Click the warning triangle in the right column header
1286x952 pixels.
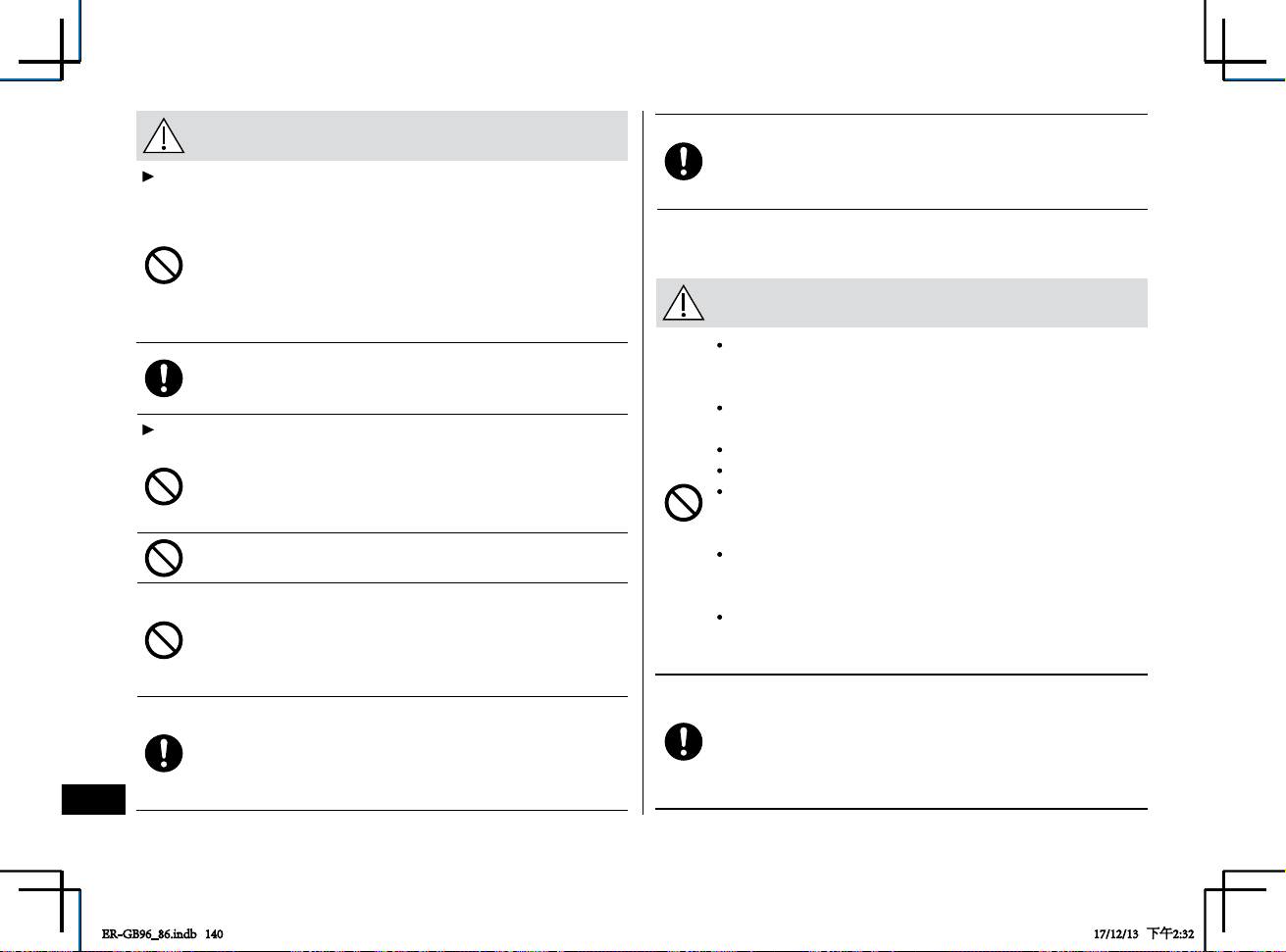pos(684,303)
